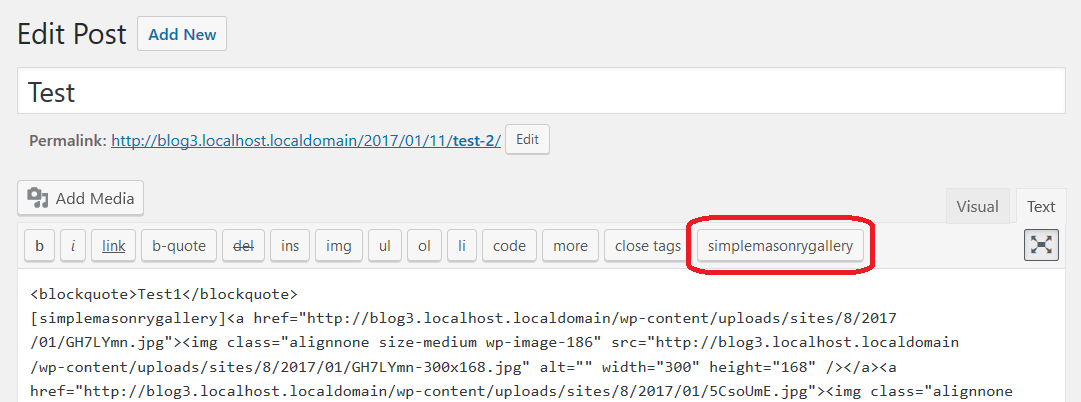Viewport: 1081px width, 402px height.
Task: Click the Edit Post page heading
Action: point(72,34)
